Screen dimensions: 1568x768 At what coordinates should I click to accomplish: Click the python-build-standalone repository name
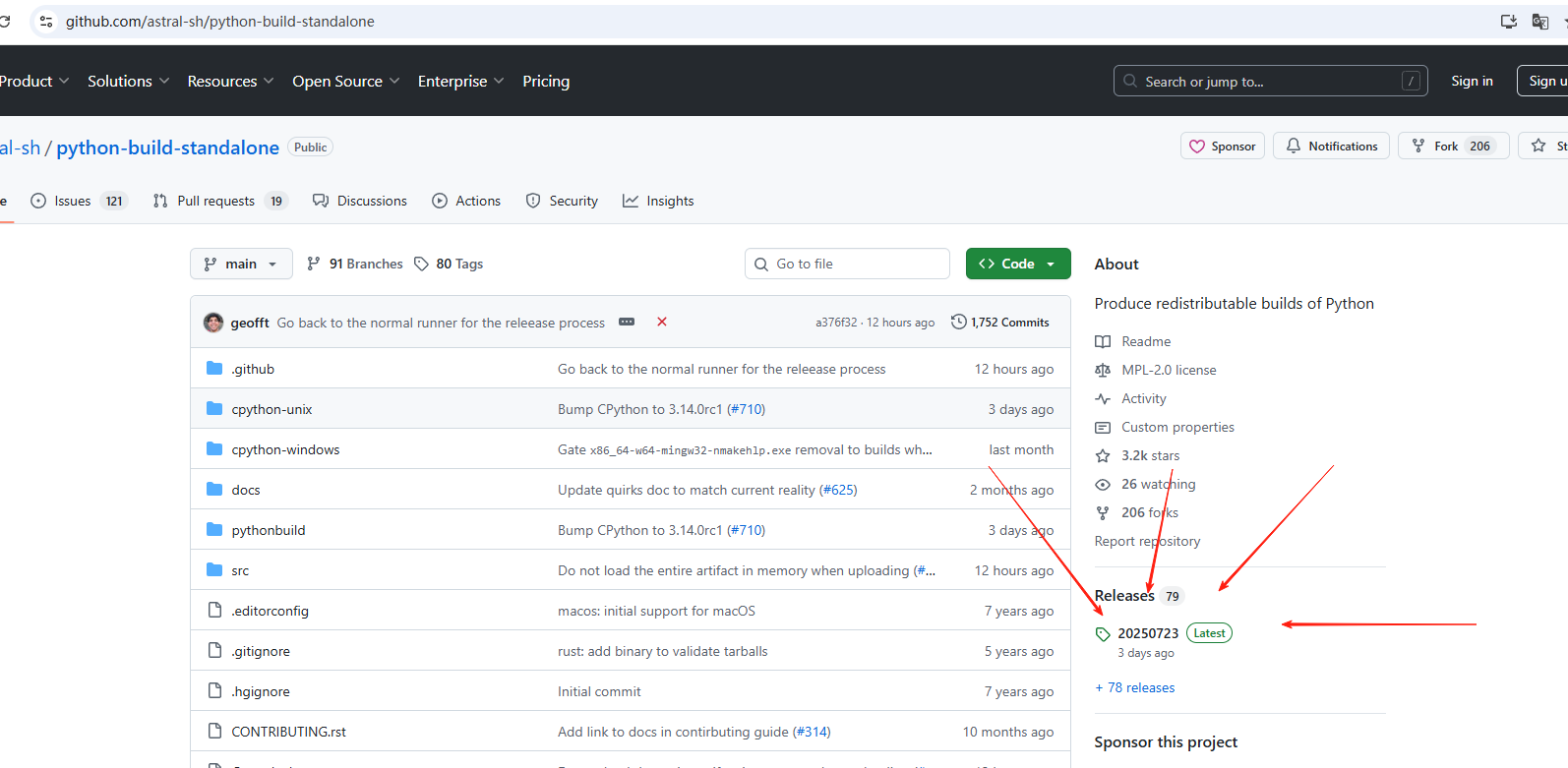coord(167,148)
